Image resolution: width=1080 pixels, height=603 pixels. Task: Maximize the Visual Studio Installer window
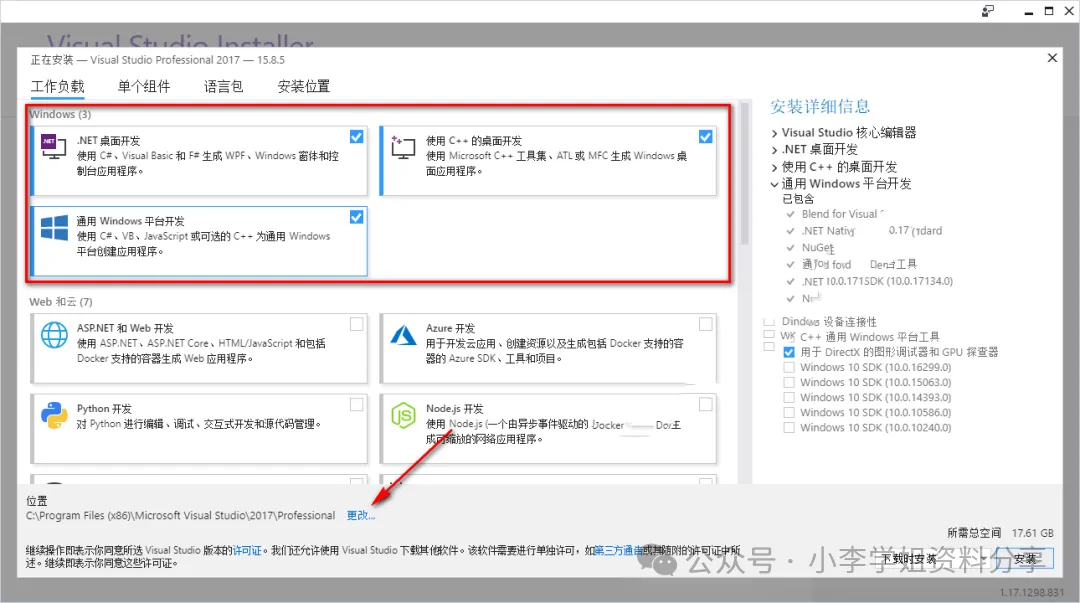point(1048,11)
